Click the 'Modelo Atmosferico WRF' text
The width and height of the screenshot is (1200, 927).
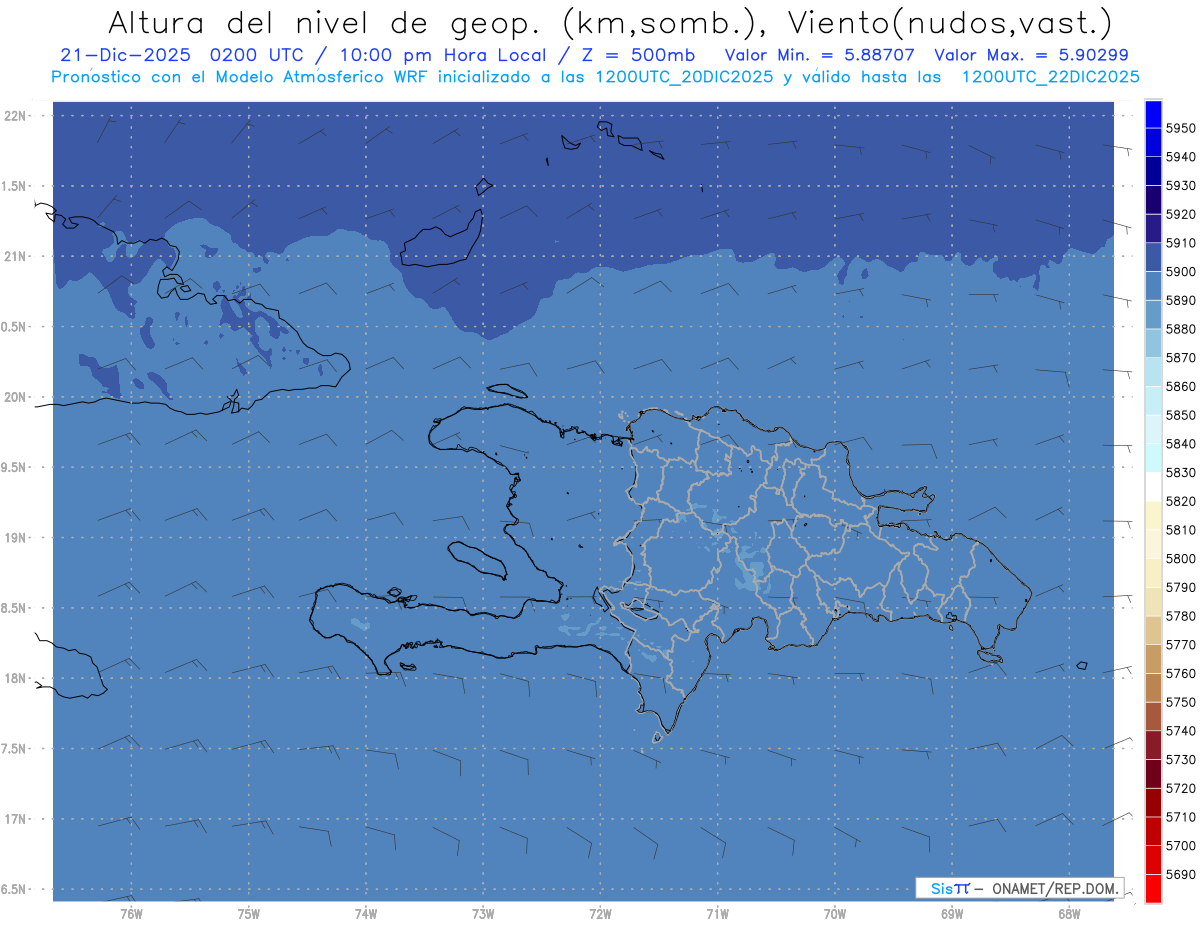pos(322,77)
